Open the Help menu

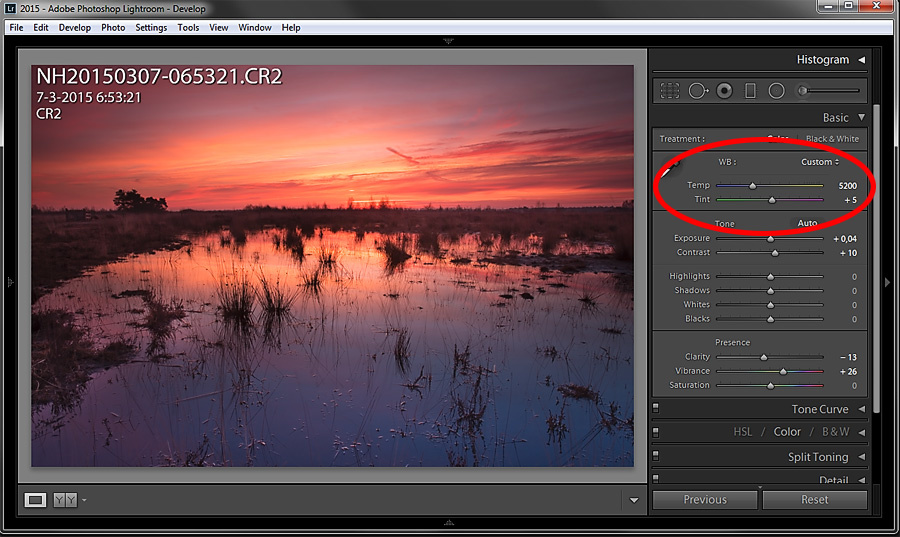pyautogui.click(x=291, y=28)
